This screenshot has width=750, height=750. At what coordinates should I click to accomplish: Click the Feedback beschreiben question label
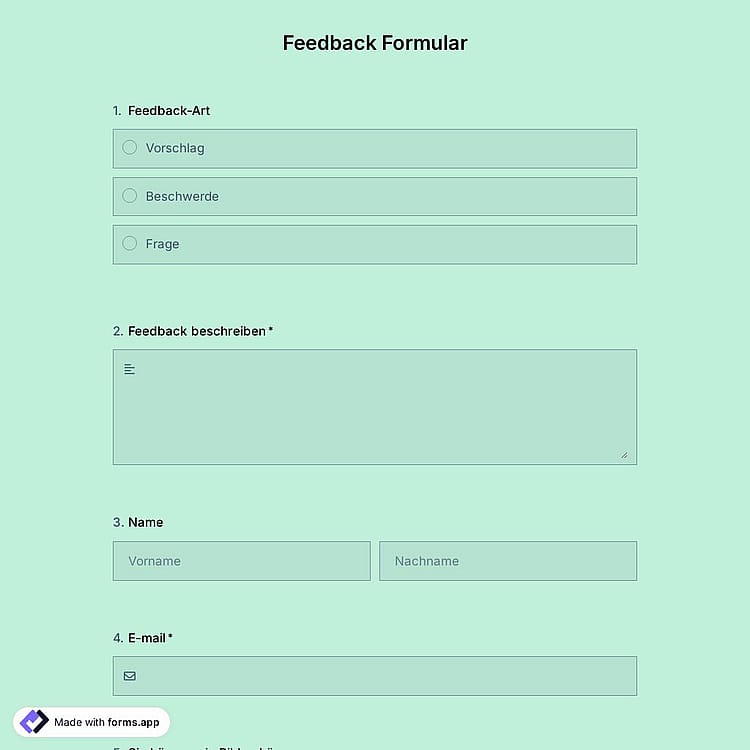pos(197,331)
